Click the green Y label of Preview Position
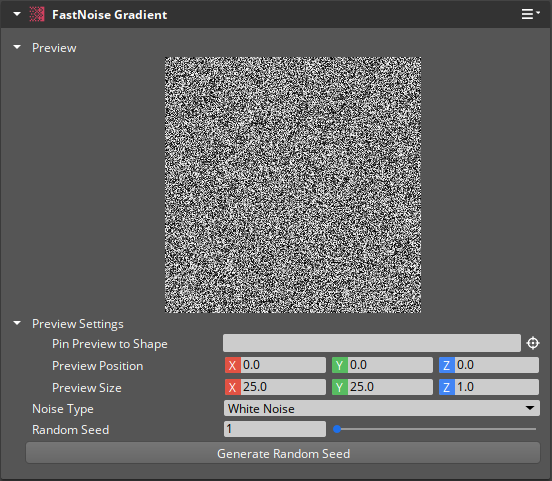 click(340, 365)
